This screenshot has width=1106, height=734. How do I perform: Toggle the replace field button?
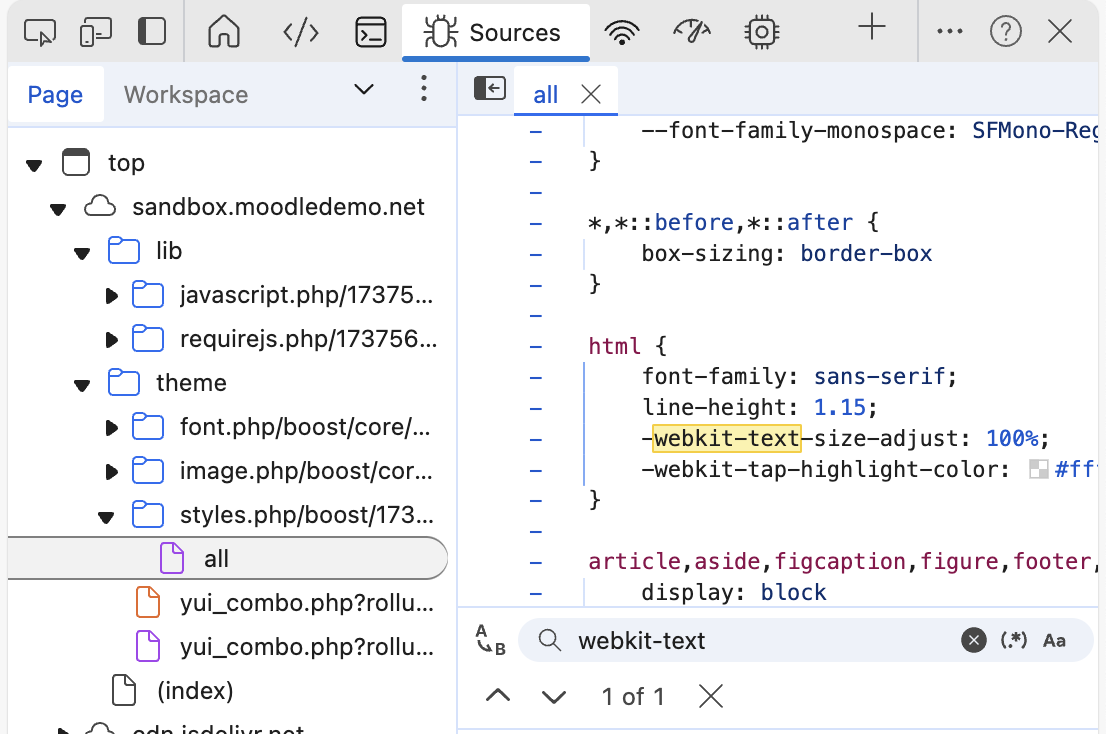(x=491, y=640)
